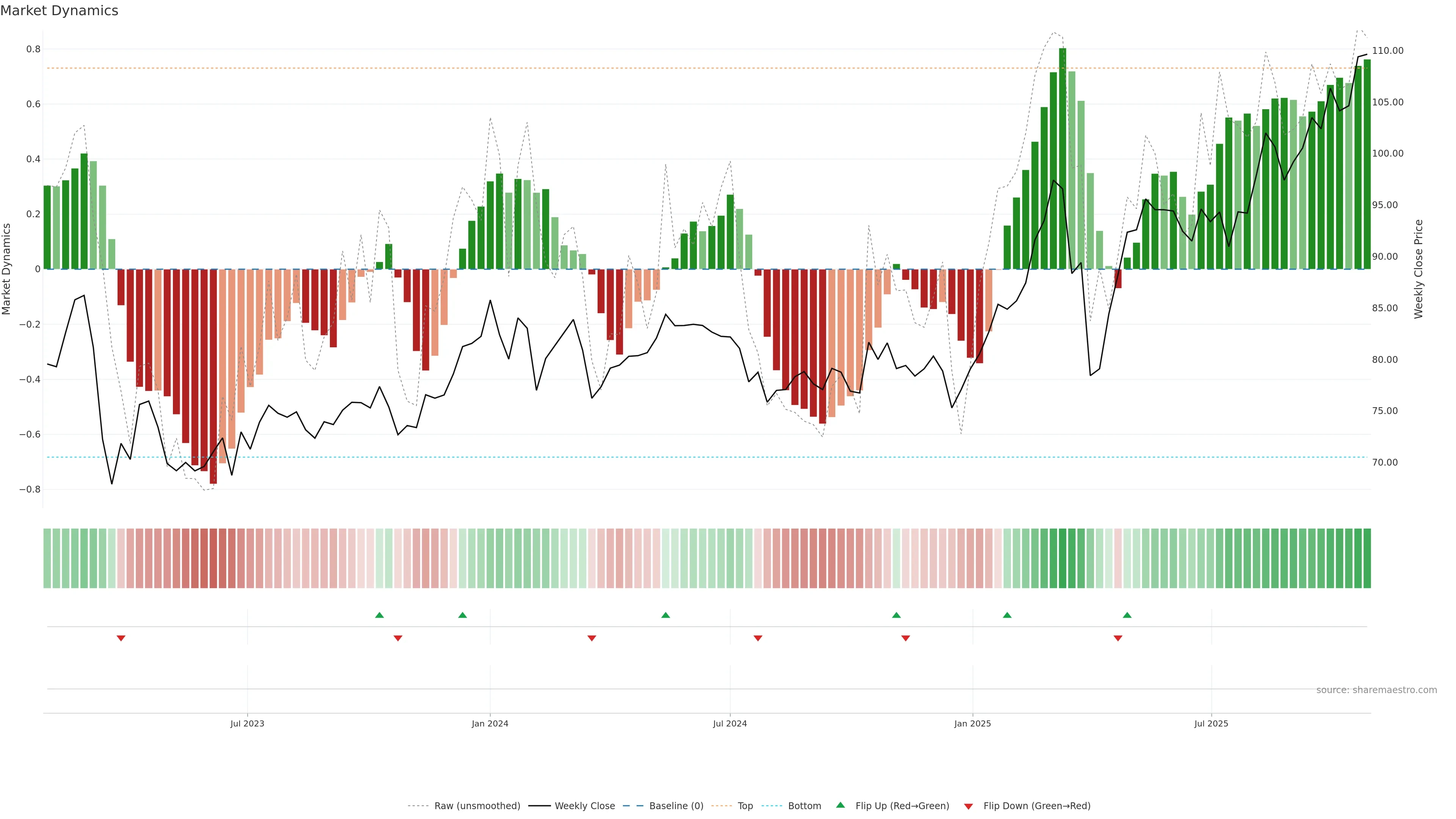Image resolution: width=1456 pixels, height=819 pixels.
Task: Click the last red flip-down triangle marker
Action: (x=1117, y=638)
